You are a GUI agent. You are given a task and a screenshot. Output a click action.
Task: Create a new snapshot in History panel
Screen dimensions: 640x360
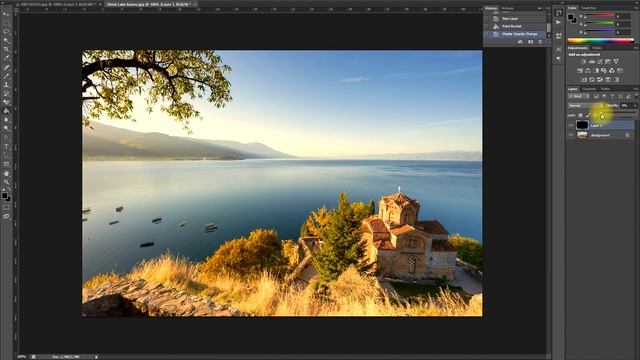531,42
